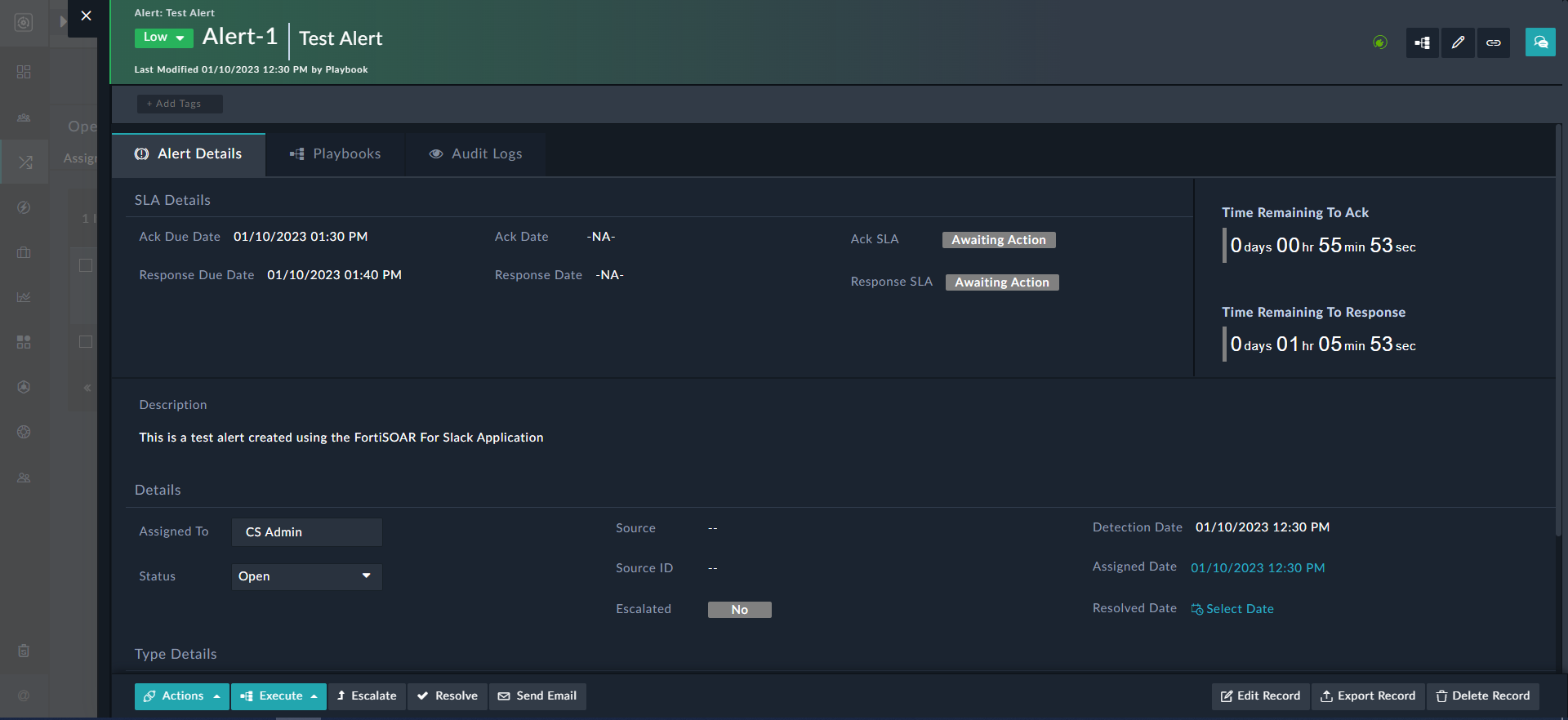
Task: Open the playbook workflow icon in header
Action: pyautogui.click(x=1422, y=42)
